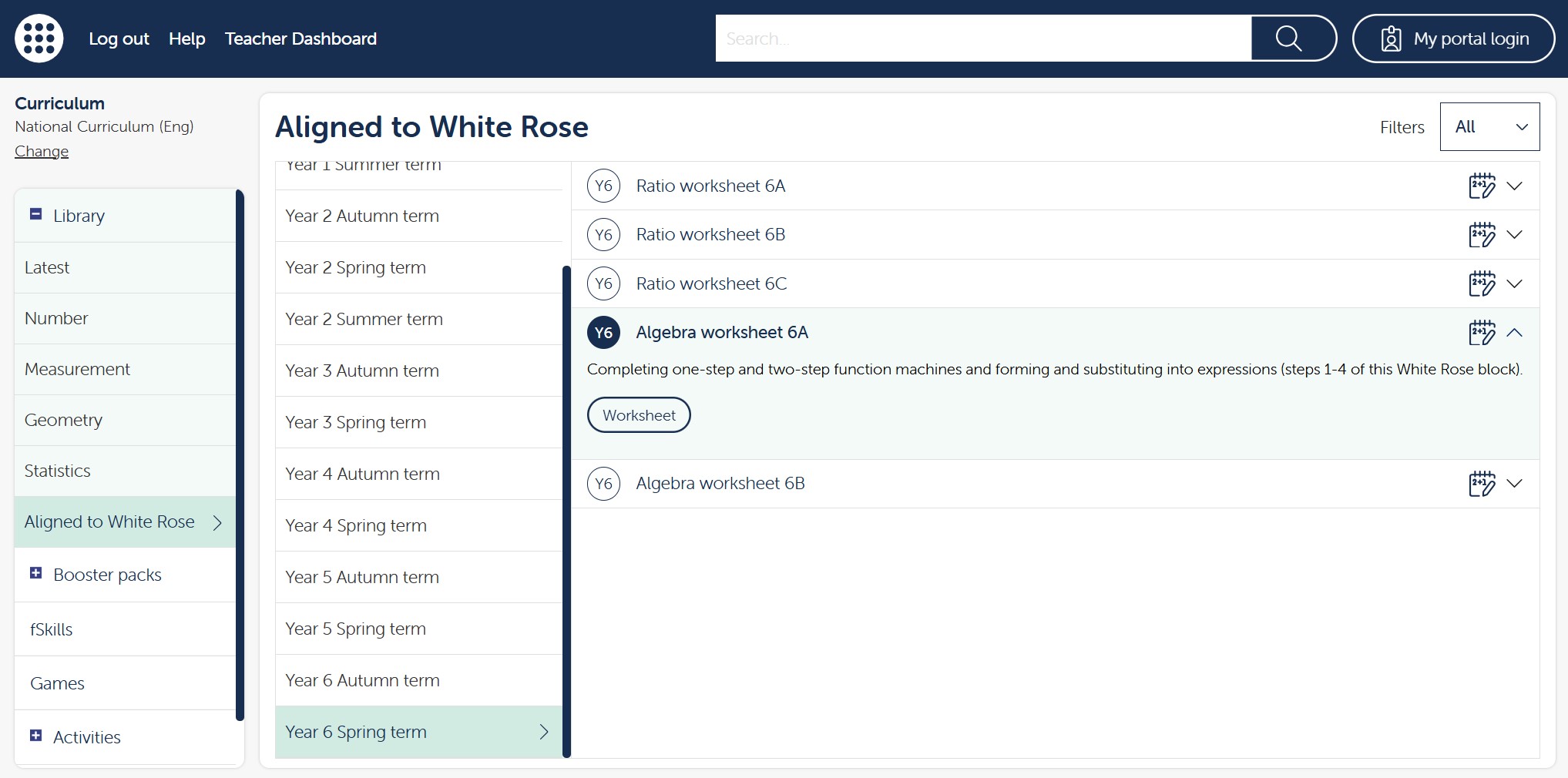Open fSkills in the sidebar
The height and width of the screenshot is (778, 1568).
125,629
